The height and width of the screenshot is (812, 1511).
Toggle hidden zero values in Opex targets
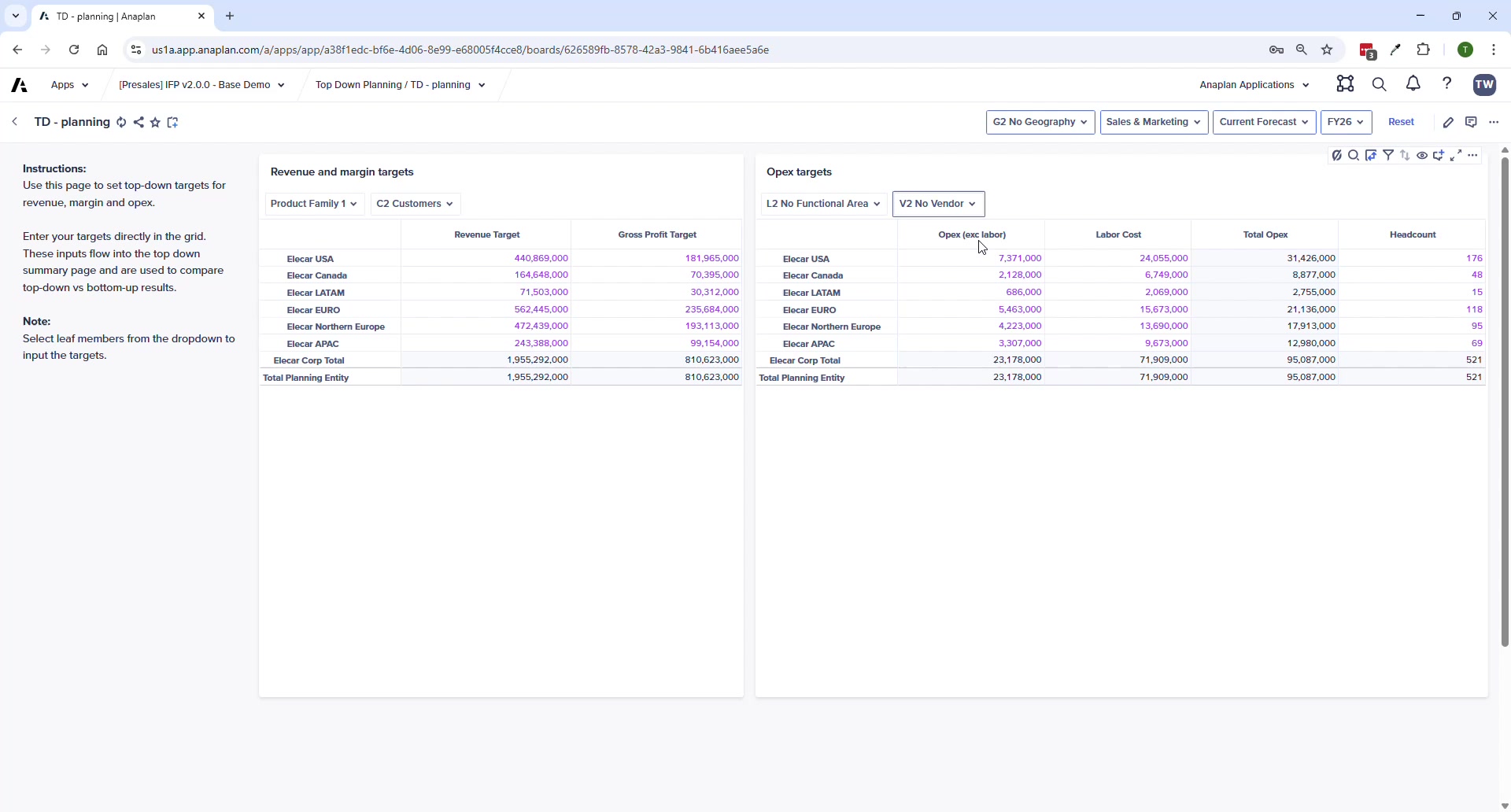pyautogui.click(x=1337, y=155)
